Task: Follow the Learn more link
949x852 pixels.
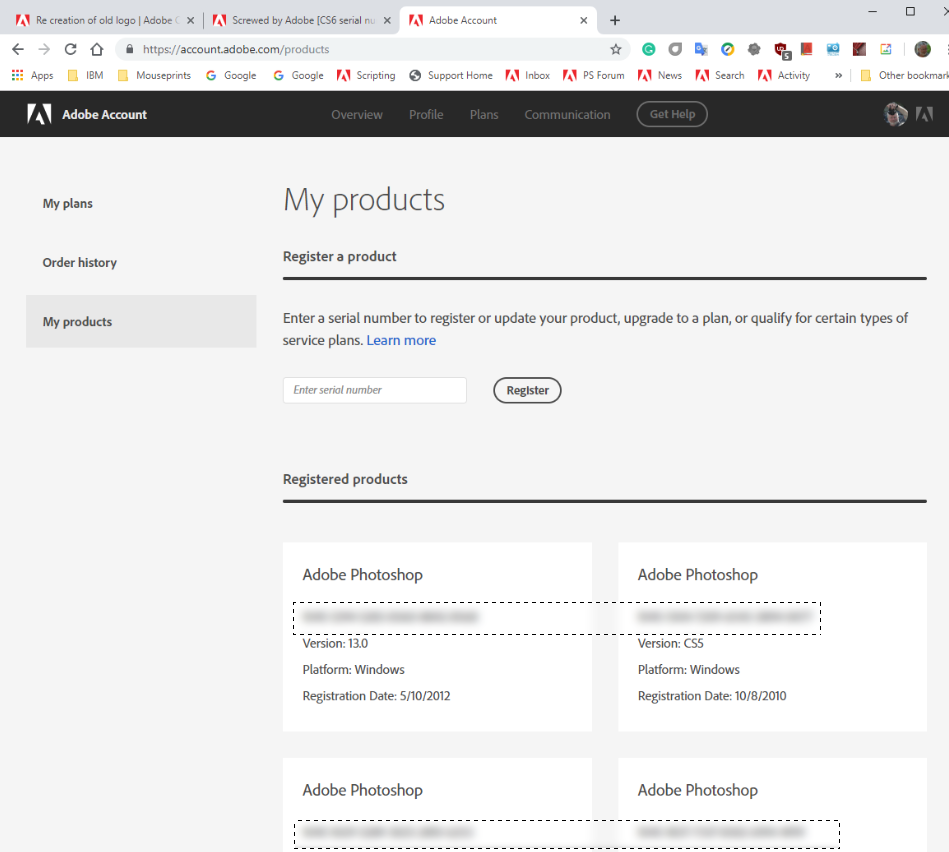Action: point(401,340)
